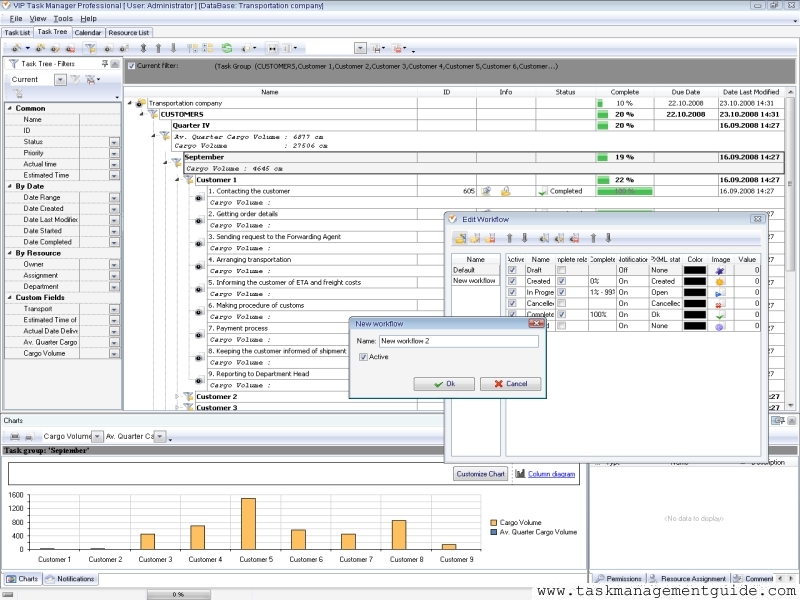
Task: Open the Cargo Volume dropdown in Charts
Action: (96, 437)
